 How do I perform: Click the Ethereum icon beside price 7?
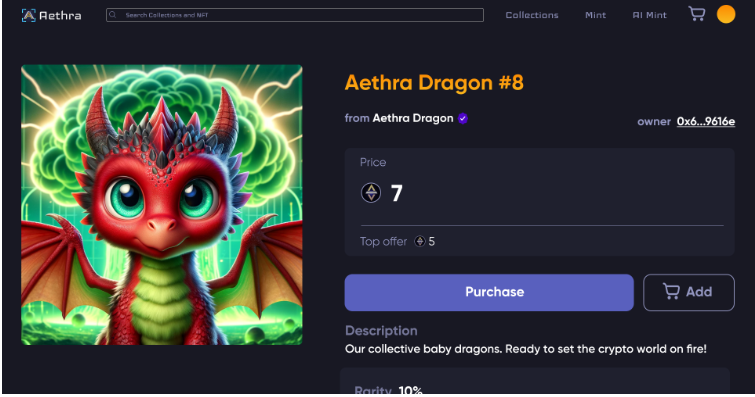[371, 193]
